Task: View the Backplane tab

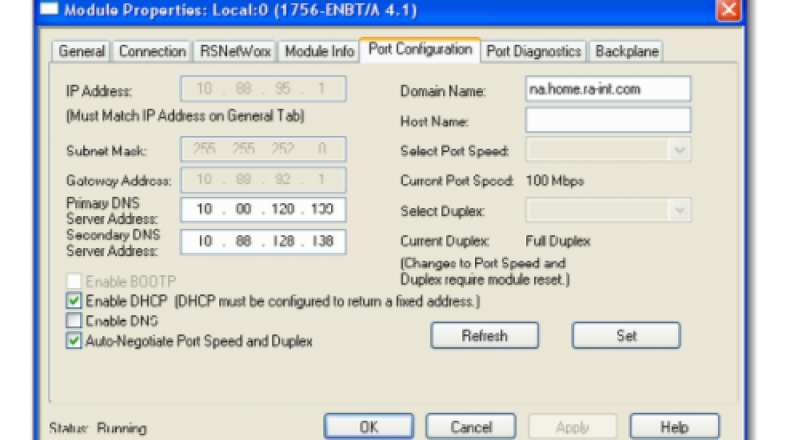Action: (x=627, y=51)
